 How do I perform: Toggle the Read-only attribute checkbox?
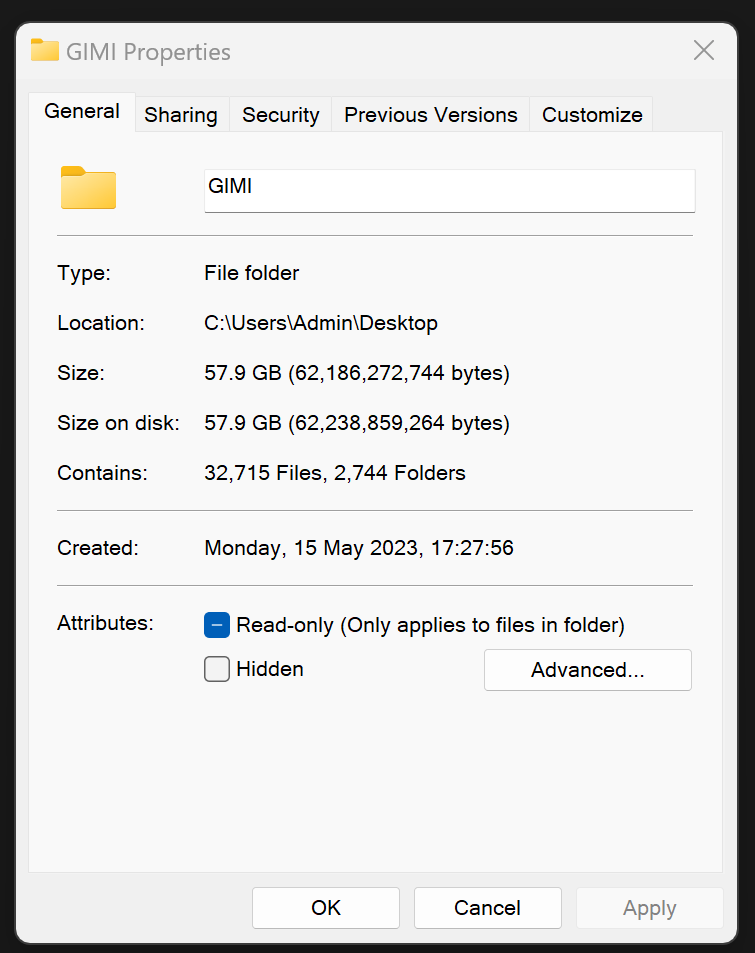click(217, 625)
